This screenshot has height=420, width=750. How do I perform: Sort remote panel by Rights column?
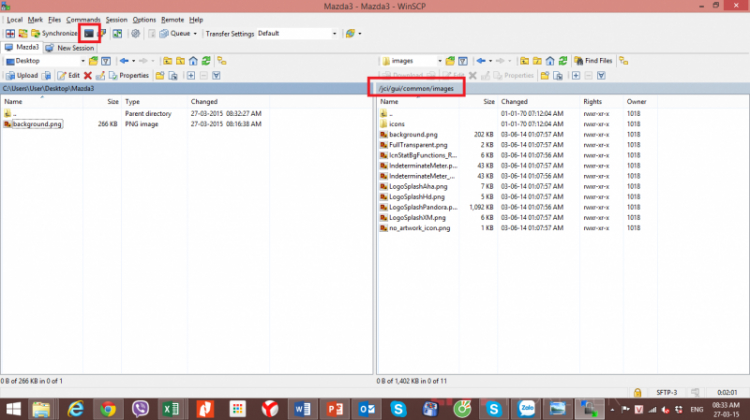pos(592,101)
